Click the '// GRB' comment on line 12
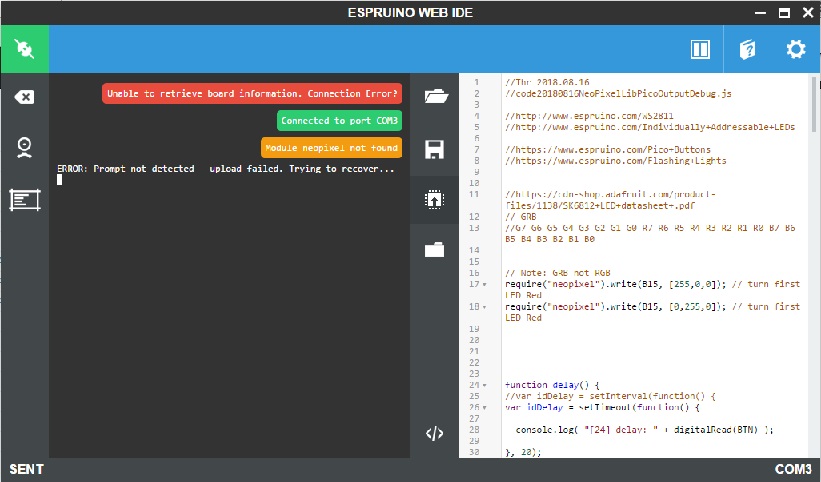Image resolution: width=821 pixels, height=482 pixels. tap(520, 217)
